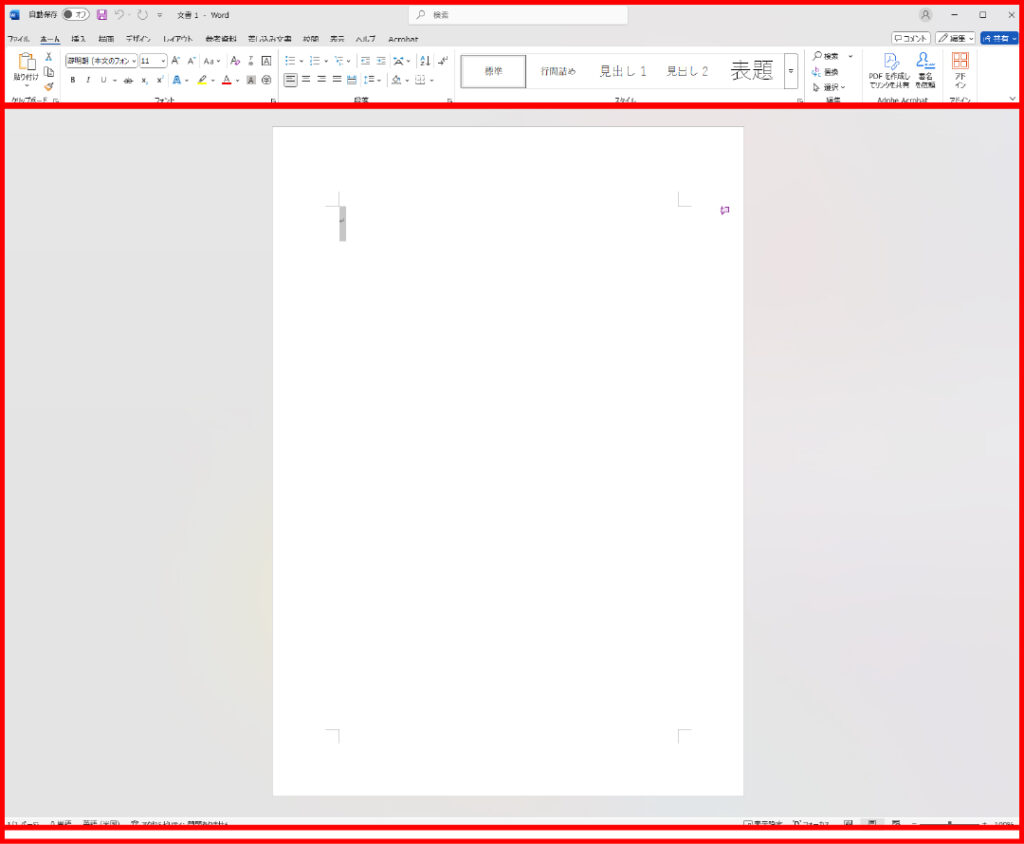Image resolution: width=1024 pixels, height=844 pixels.
Task: Clear all formatting with the eraser A icon
Action: tap(235, 61)
